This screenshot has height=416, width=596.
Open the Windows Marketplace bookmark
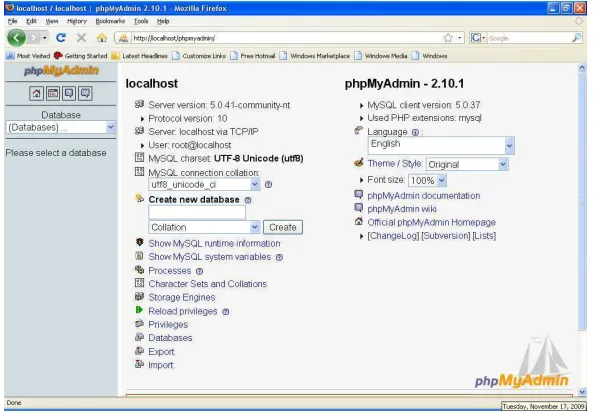click(x=315, y=56)
